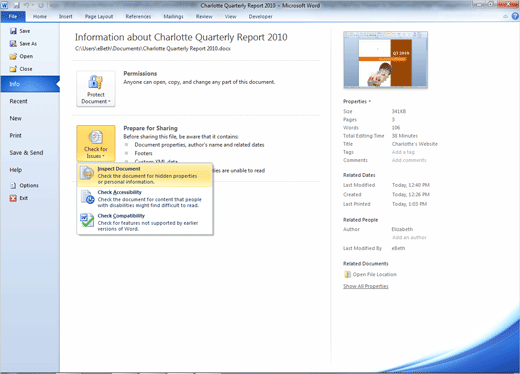Switch to the Developer tab
Image resolution: width=520 pixels, height=374 pixels.
(x=261, y=16)
